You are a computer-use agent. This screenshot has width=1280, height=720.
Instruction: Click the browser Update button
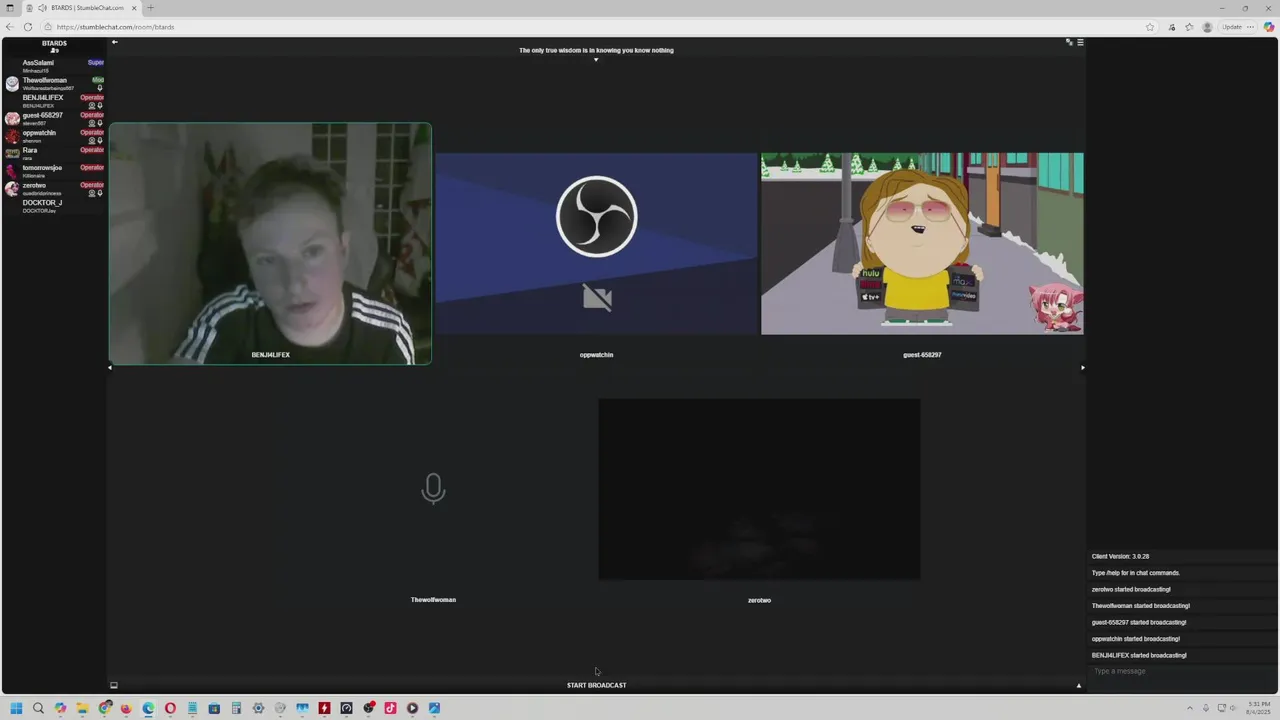click(x=1232, y=27)
